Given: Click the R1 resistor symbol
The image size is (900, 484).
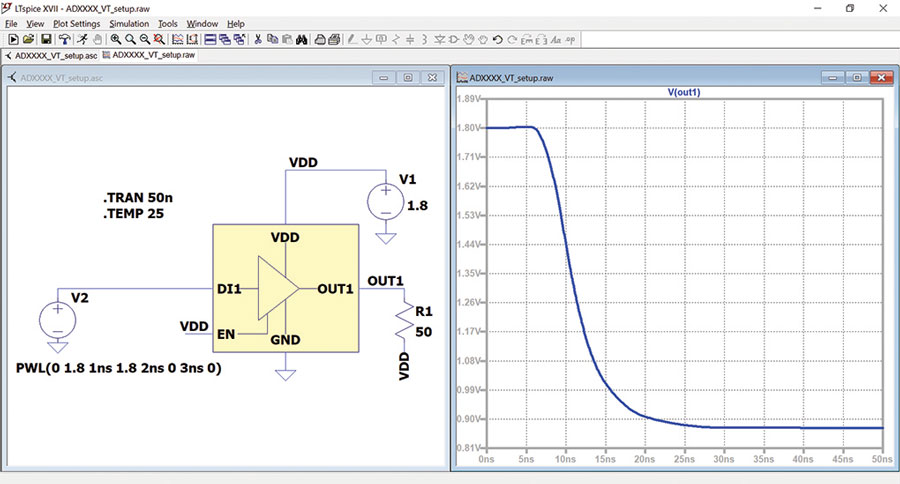Looking at the screenshot, I should tap(405, 320).
